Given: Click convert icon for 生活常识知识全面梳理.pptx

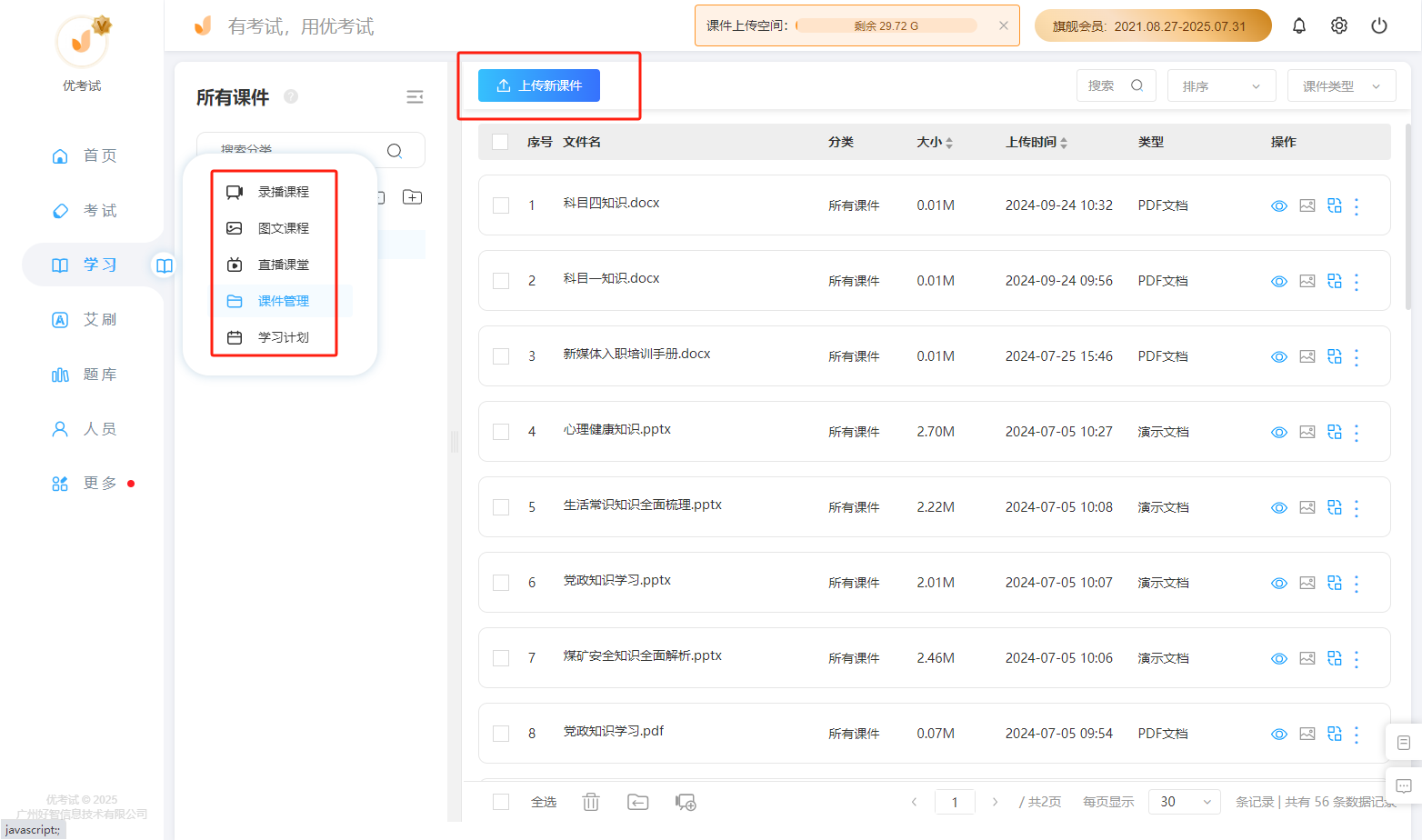Looking at the screenshot, I should pyautogui.click(x=1335, y=508).
